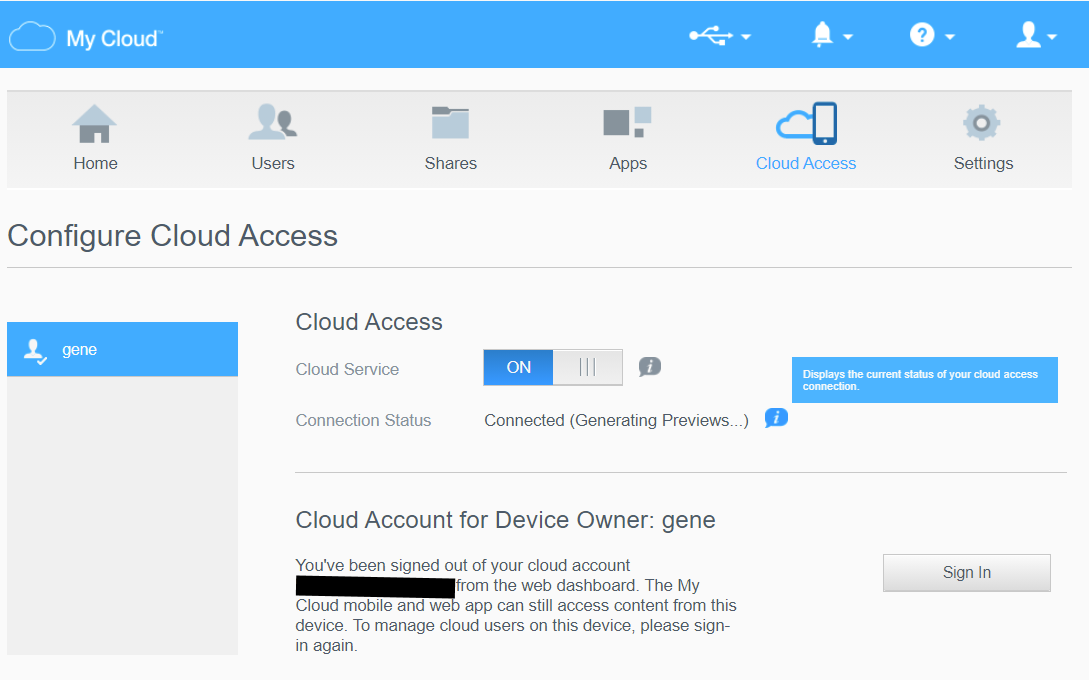The height and width of the screenshot is (680, 1089).
Task: Open the Settings tab
Action: tap(983, 138)
